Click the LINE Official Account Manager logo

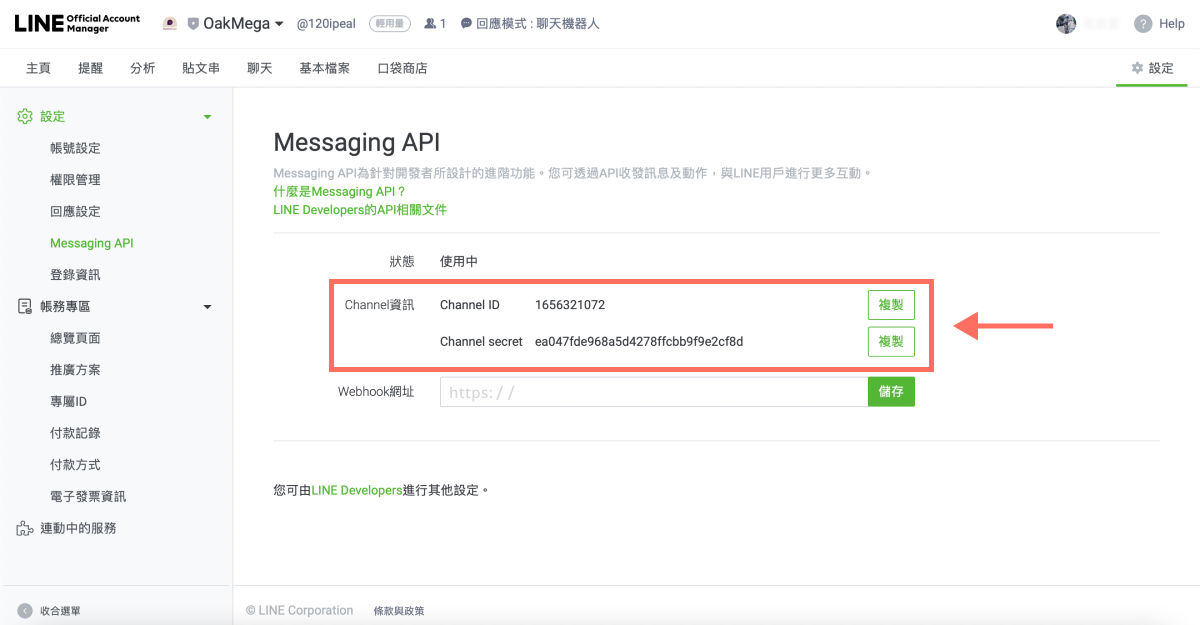point(77,23)
